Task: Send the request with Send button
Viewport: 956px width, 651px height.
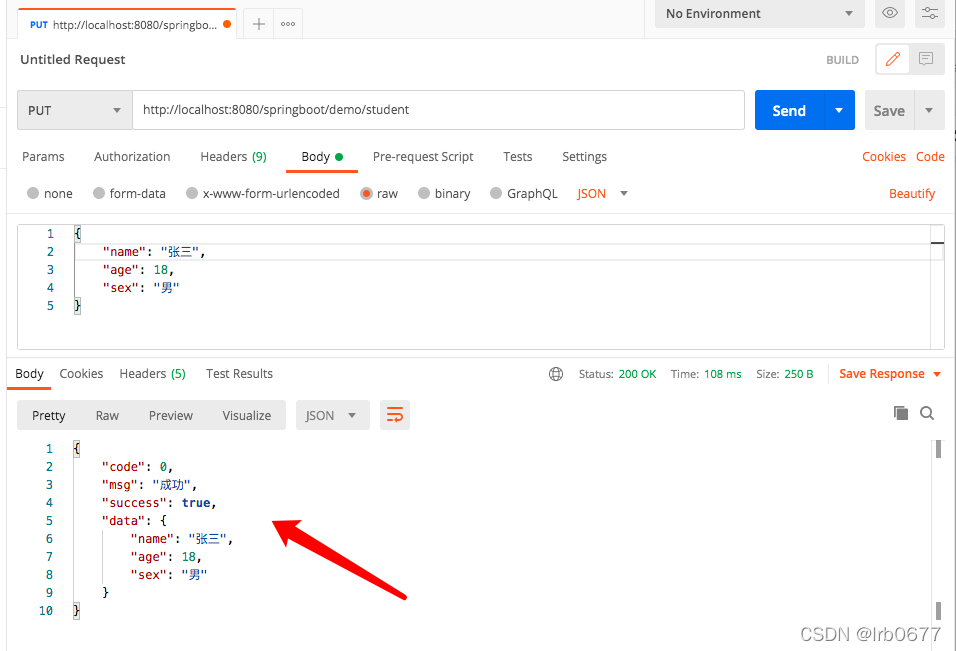Action: pyautogui.click(x=789, y=110)
